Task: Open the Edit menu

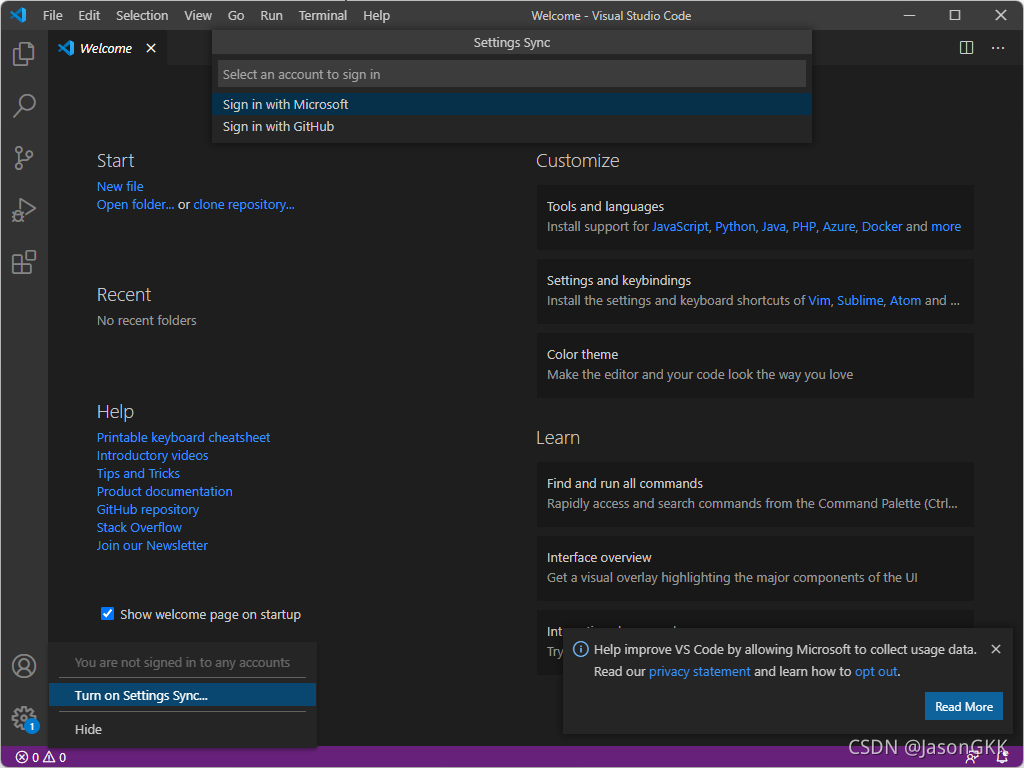Action: pyautogui.click(x=89, y=16)
